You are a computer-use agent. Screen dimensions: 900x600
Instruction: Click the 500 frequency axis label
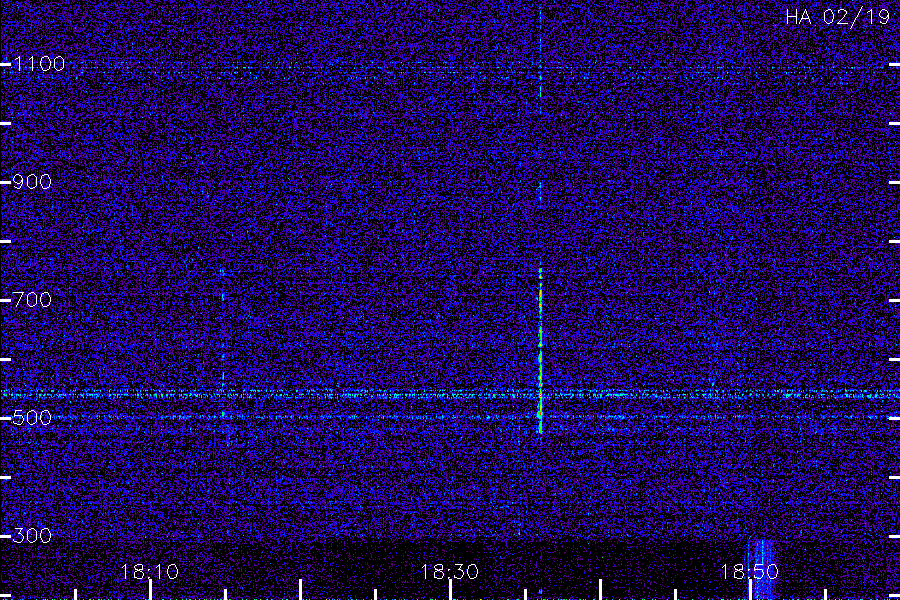click(32, 417)
